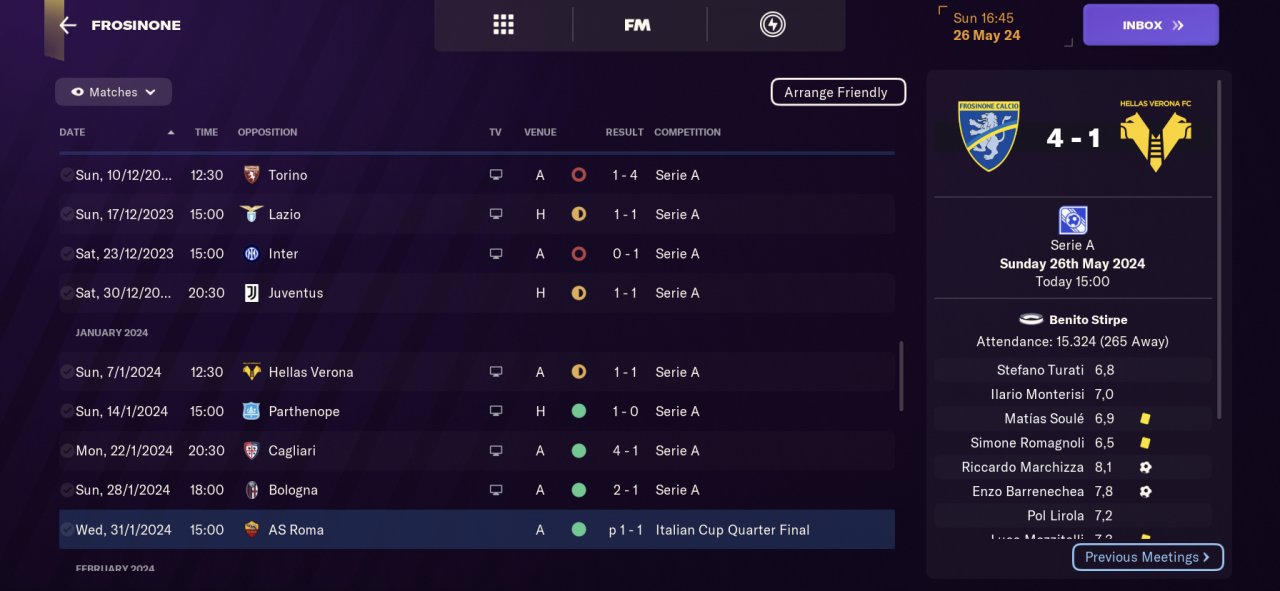1280x591 pixels.
Task: Toggle the checkmark beside the Cagliari fixture
Action: click(66, 451)
